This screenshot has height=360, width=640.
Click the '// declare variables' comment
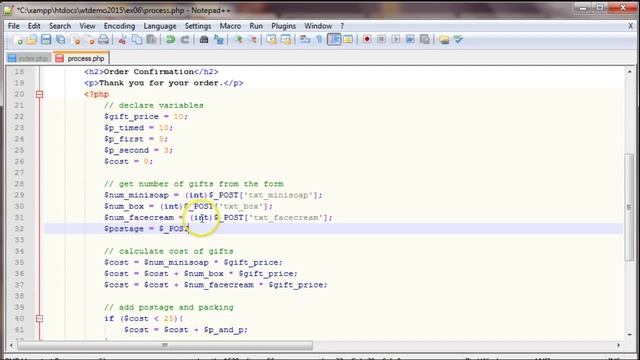pyautogui.click(x=153, y=105)
